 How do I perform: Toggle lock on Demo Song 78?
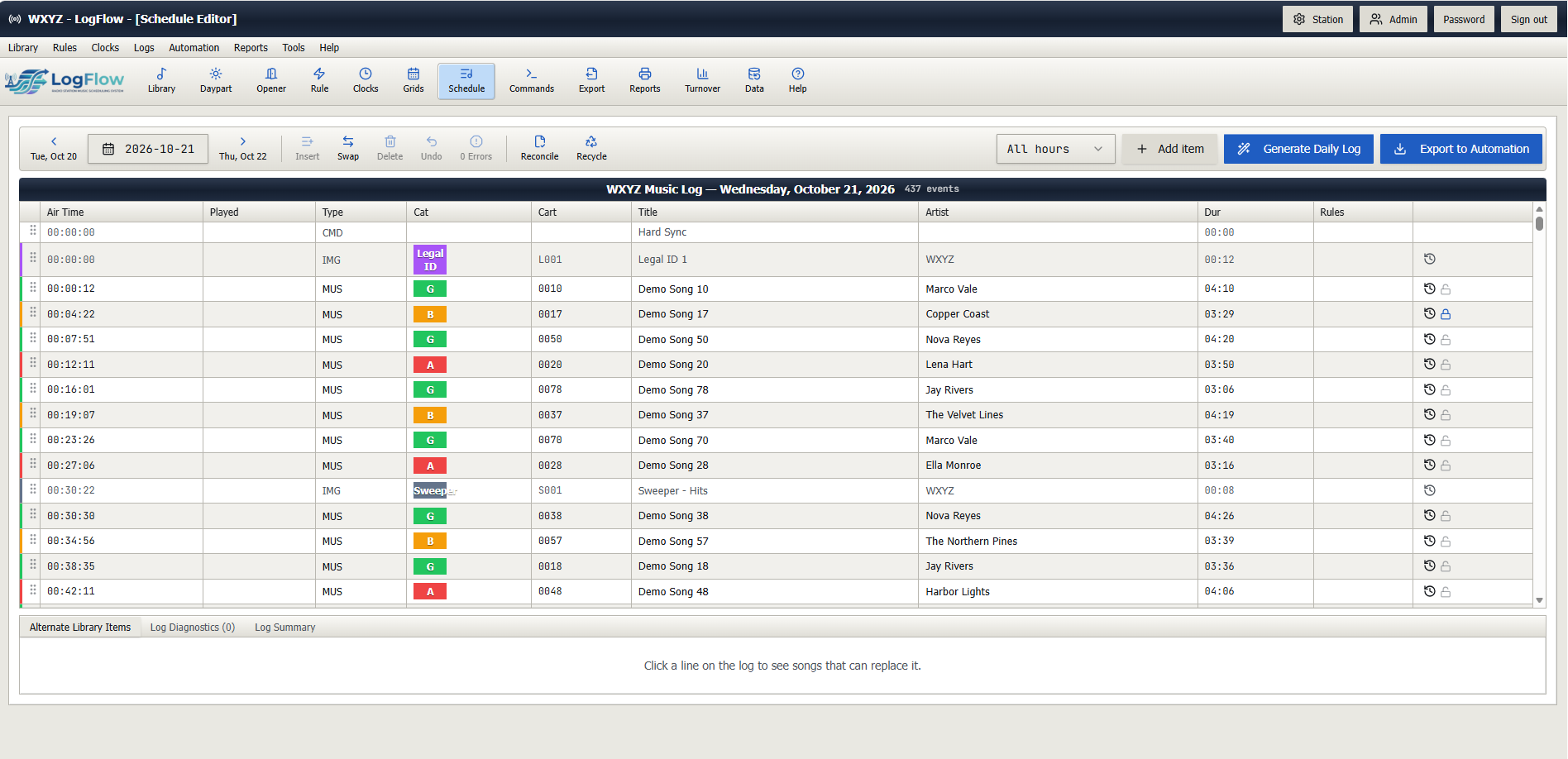click(1446, 390)
